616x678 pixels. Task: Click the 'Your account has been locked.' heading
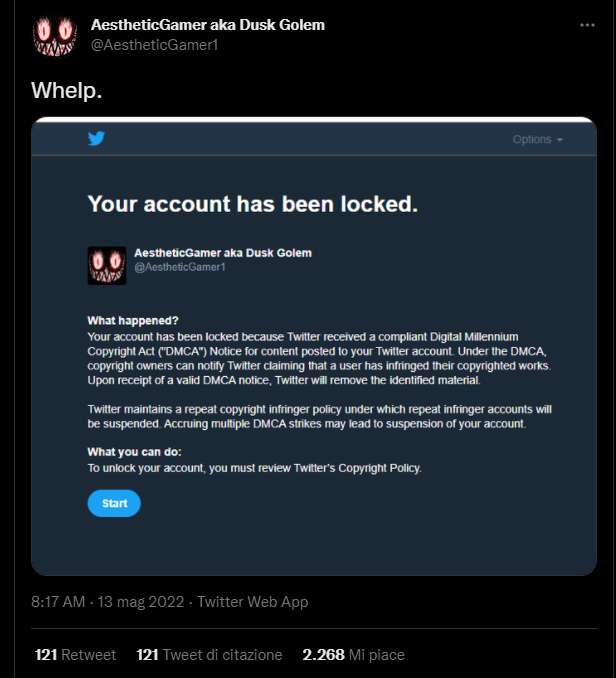253,204
